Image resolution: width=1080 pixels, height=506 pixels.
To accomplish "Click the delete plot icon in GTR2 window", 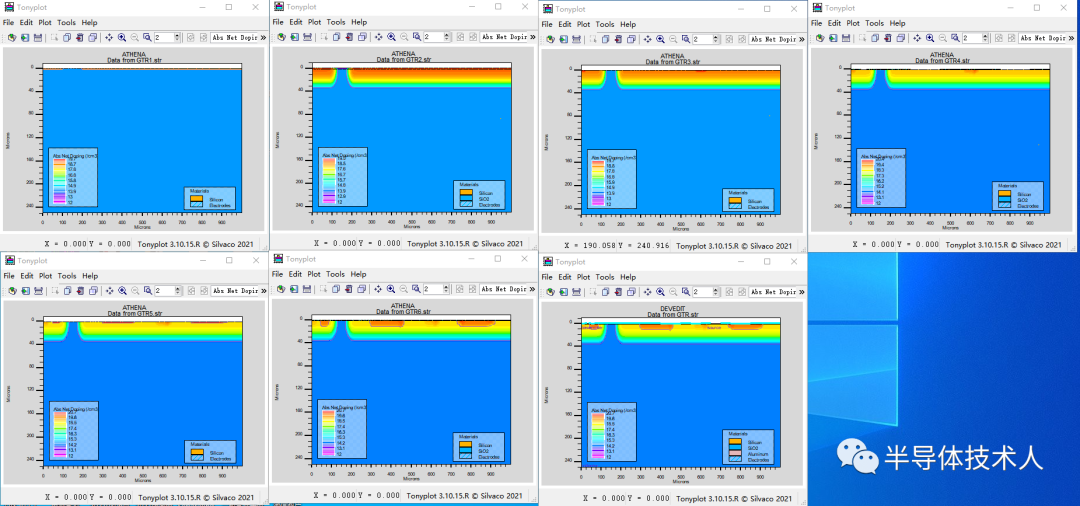I will click(x=349, y=36).
